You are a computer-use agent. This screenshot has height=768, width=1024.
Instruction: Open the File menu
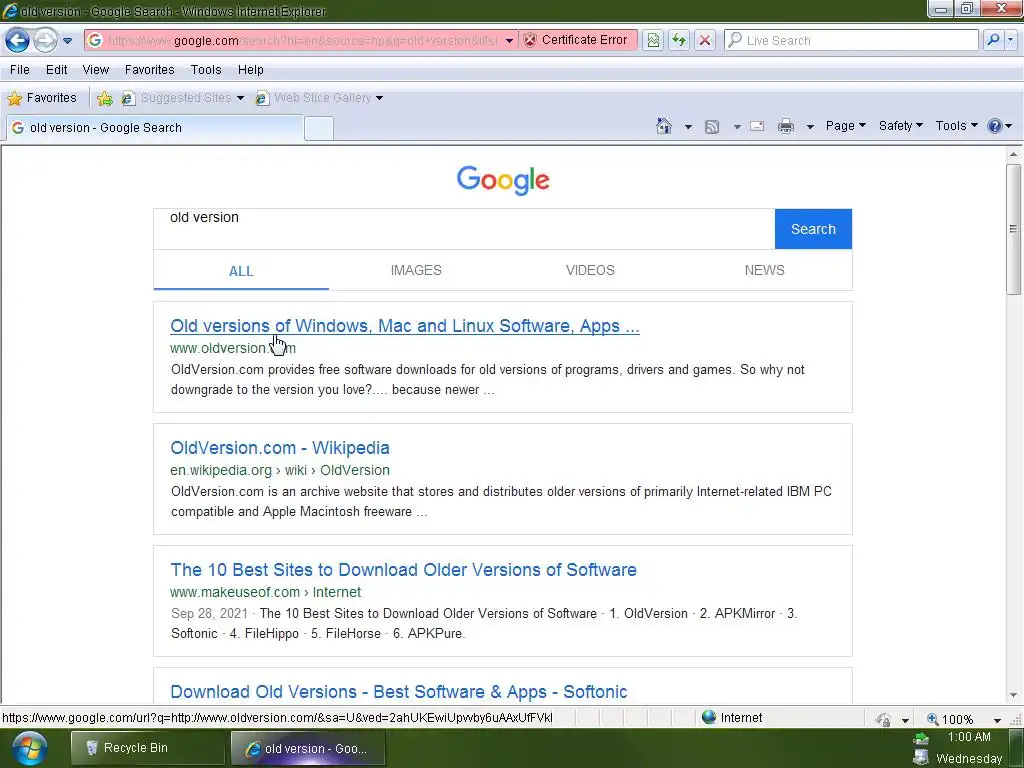click(20, 70)
